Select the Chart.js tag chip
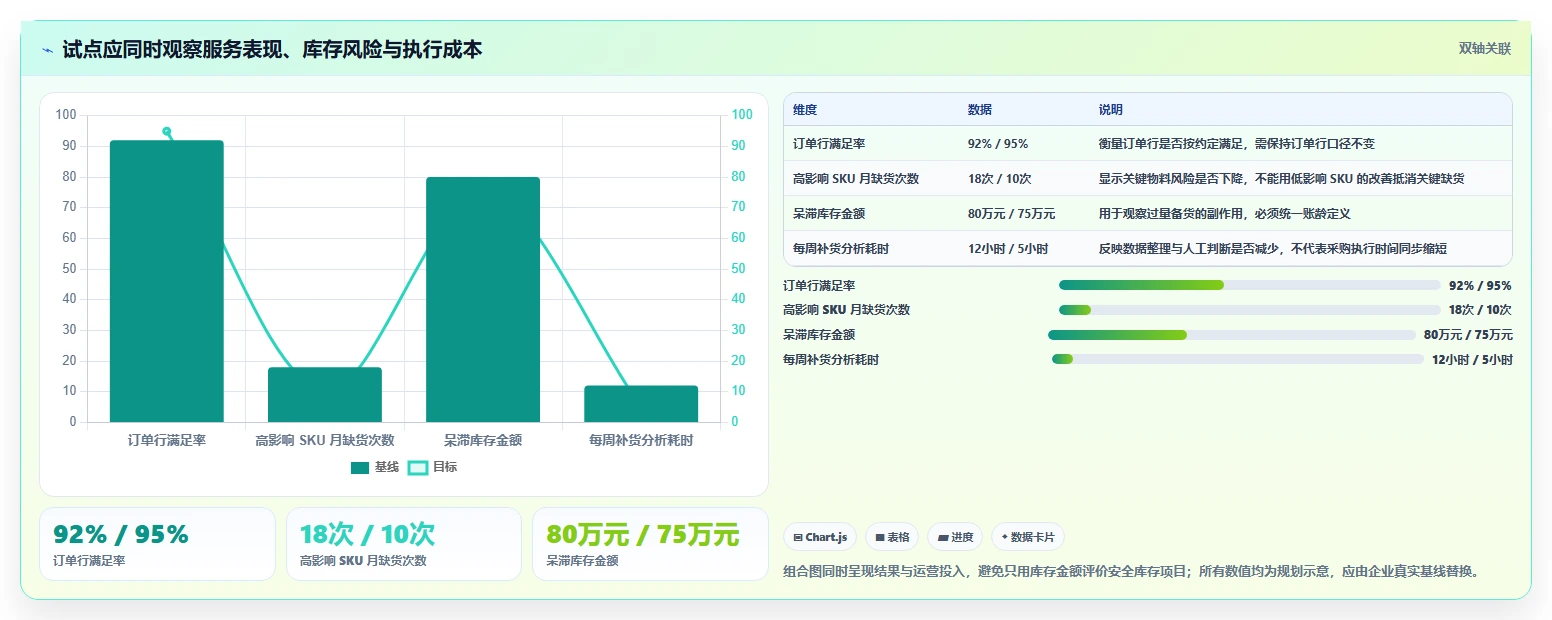The height and width of the screenshot is (620, 1552). click(x=819, y=537)
